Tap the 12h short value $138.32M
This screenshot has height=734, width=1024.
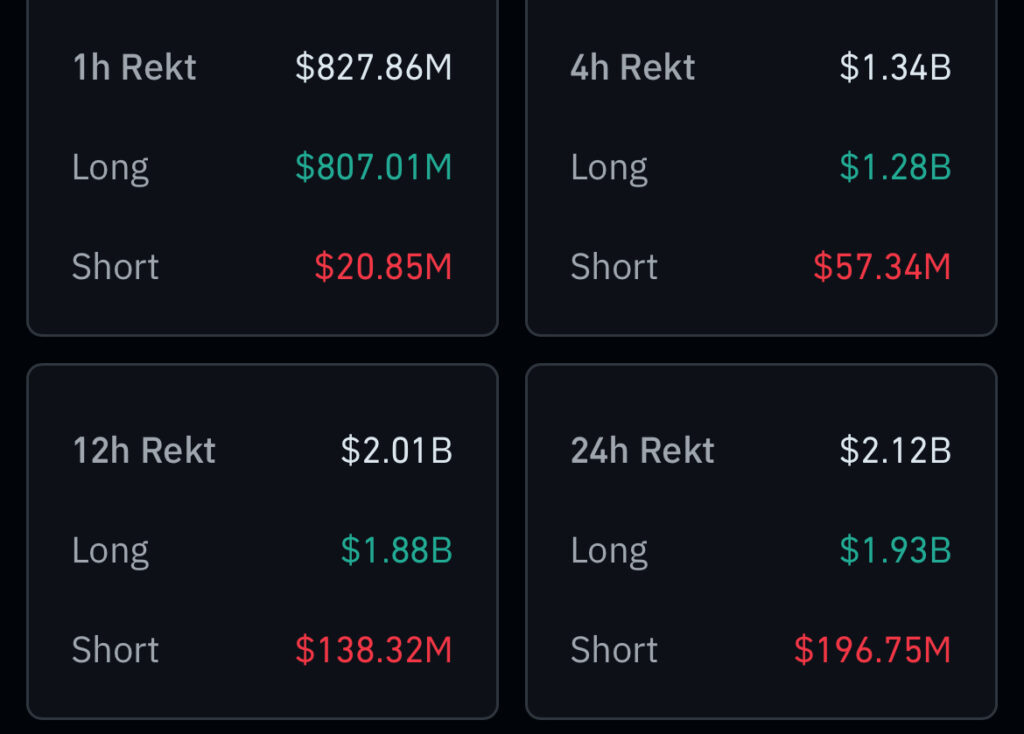point(373,650)
